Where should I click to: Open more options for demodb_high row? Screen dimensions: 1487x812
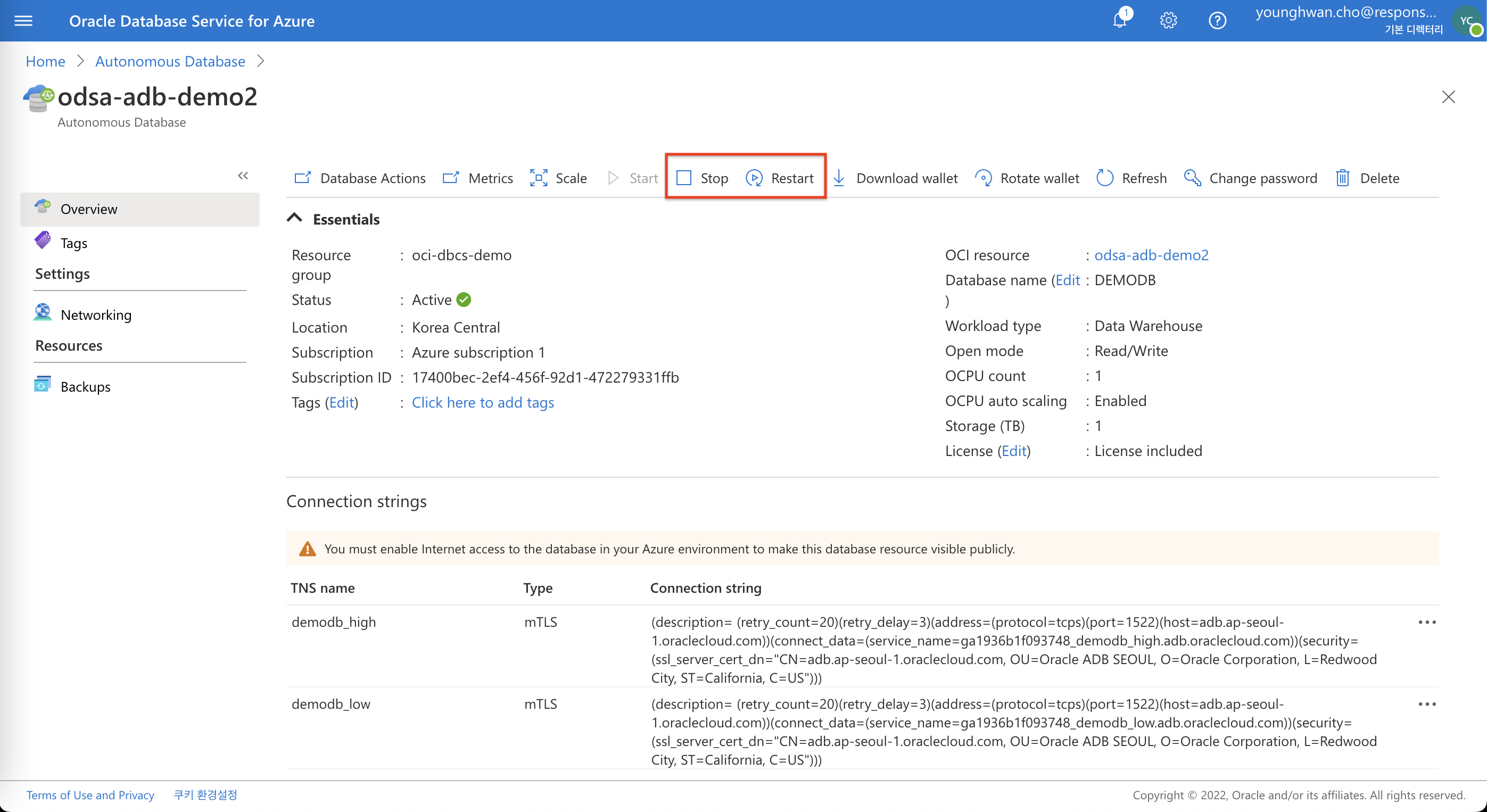[1427, 622]
